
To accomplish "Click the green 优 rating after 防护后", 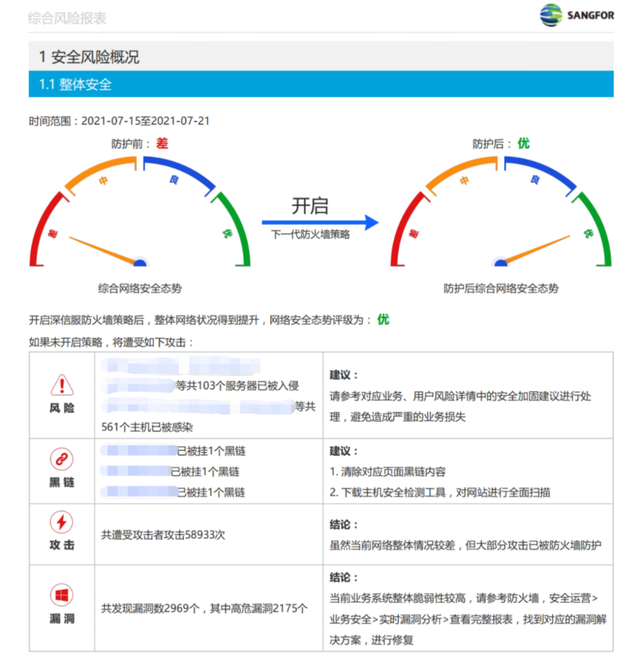I will [x=523, y=143].
